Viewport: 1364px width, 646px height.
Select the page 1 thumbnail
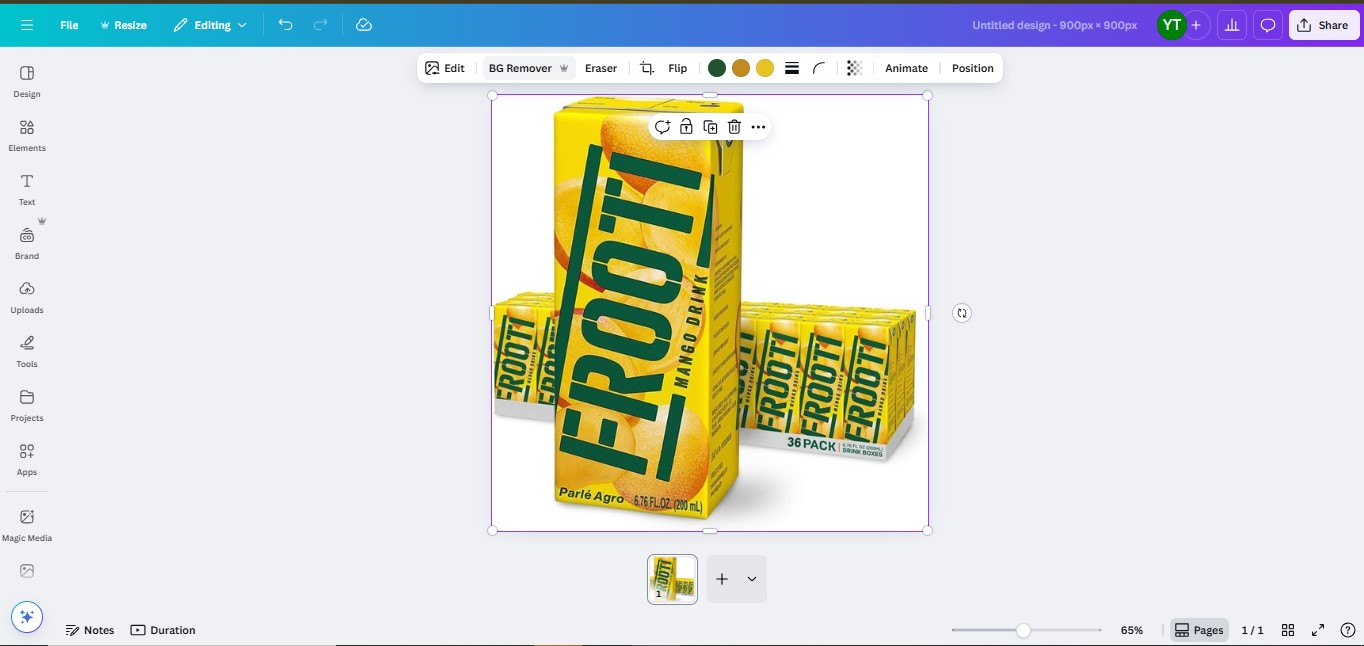coord(671,578)
